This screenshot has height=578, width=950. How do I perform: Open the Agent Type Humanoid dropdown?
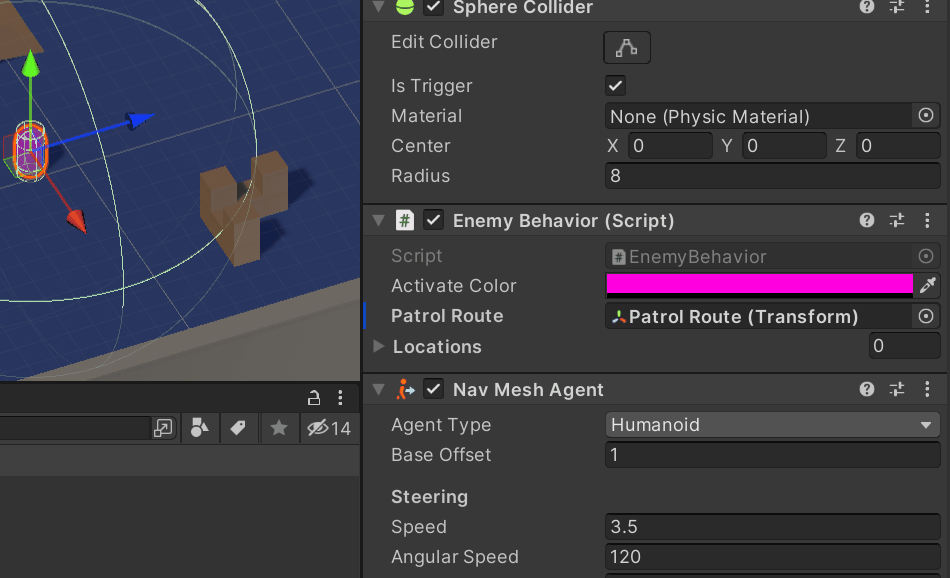(772, 425)
